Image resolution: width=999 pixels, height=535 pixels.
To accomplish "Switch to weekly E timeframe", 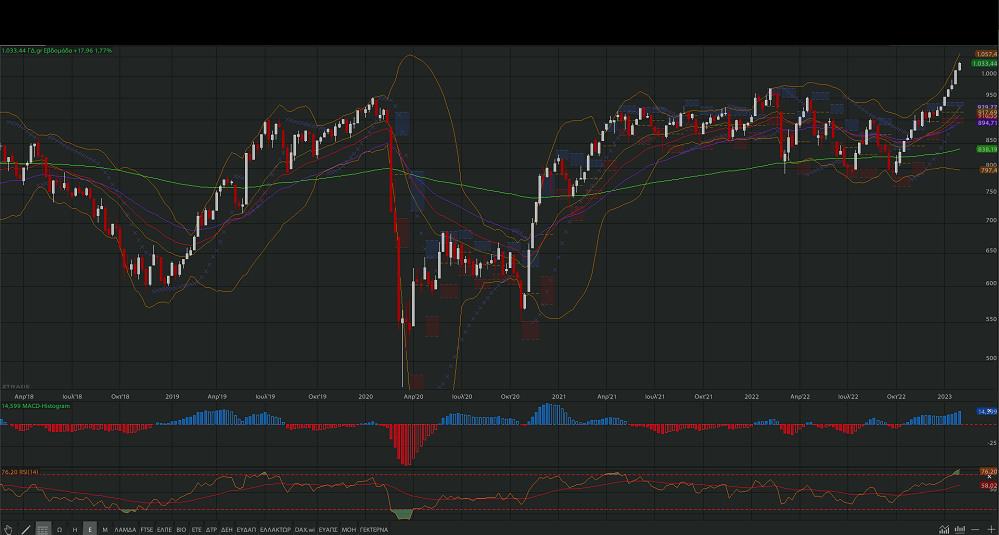I will click(x=90, y=529).
